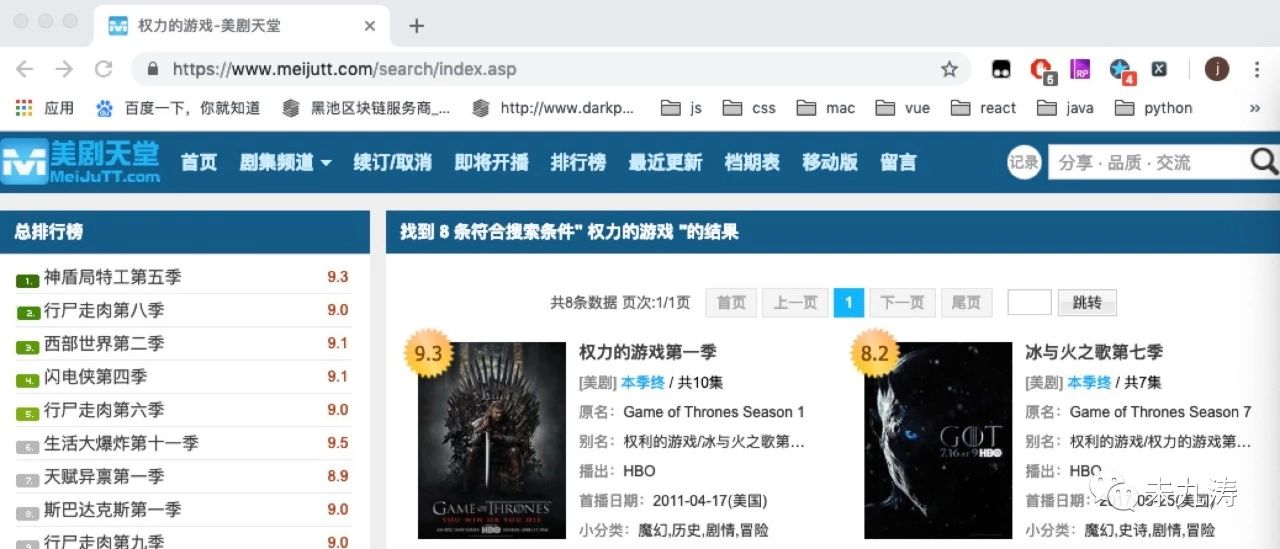Click blue star extension with badge 4
Screen dimensions: 1280x549
click(1121, 70)
